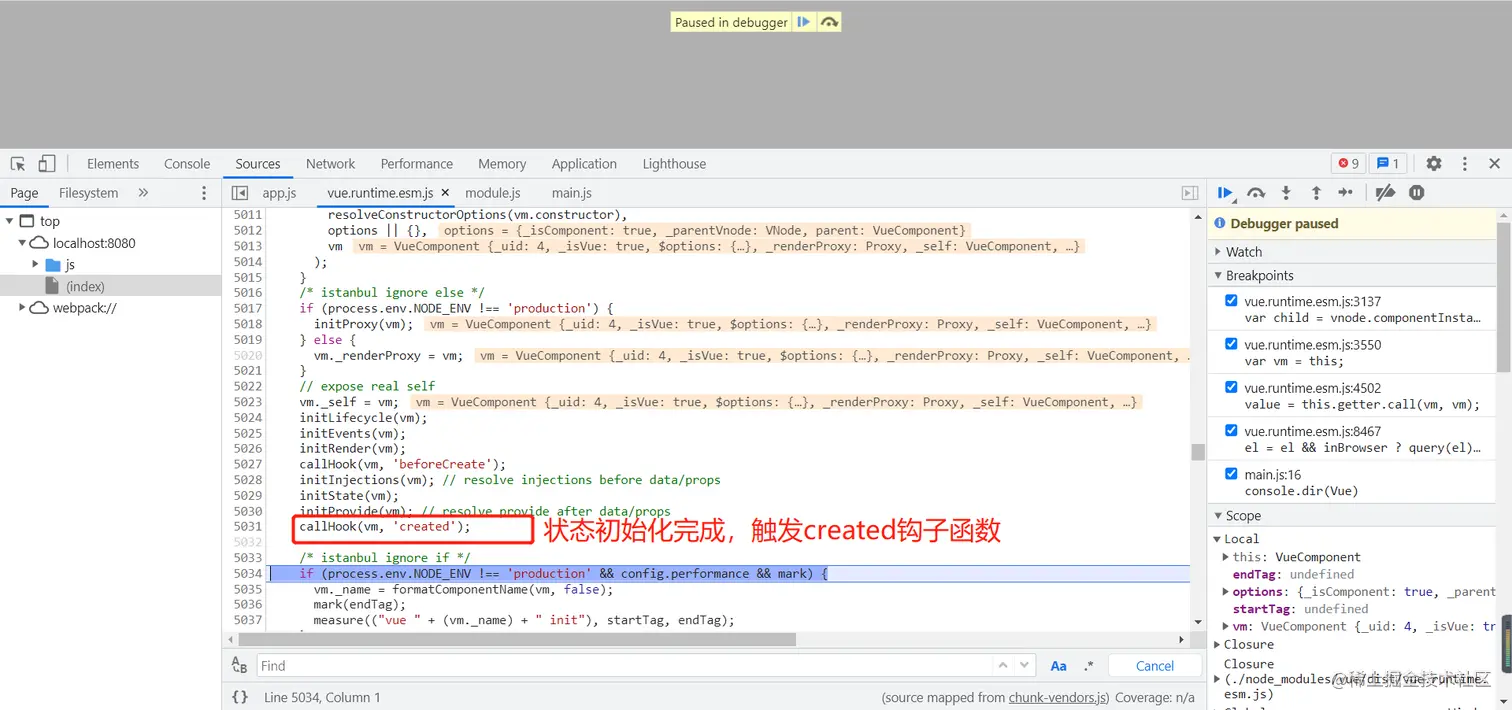Open the Lighthouse panel tab
This screenshot has width=1512, height=710.
(674, 164)
